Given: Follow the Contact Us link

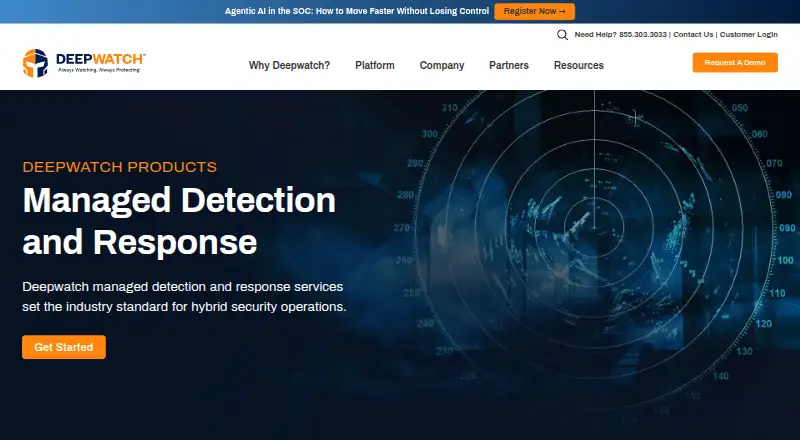Looking at the screenshot, I should [693, 35].
